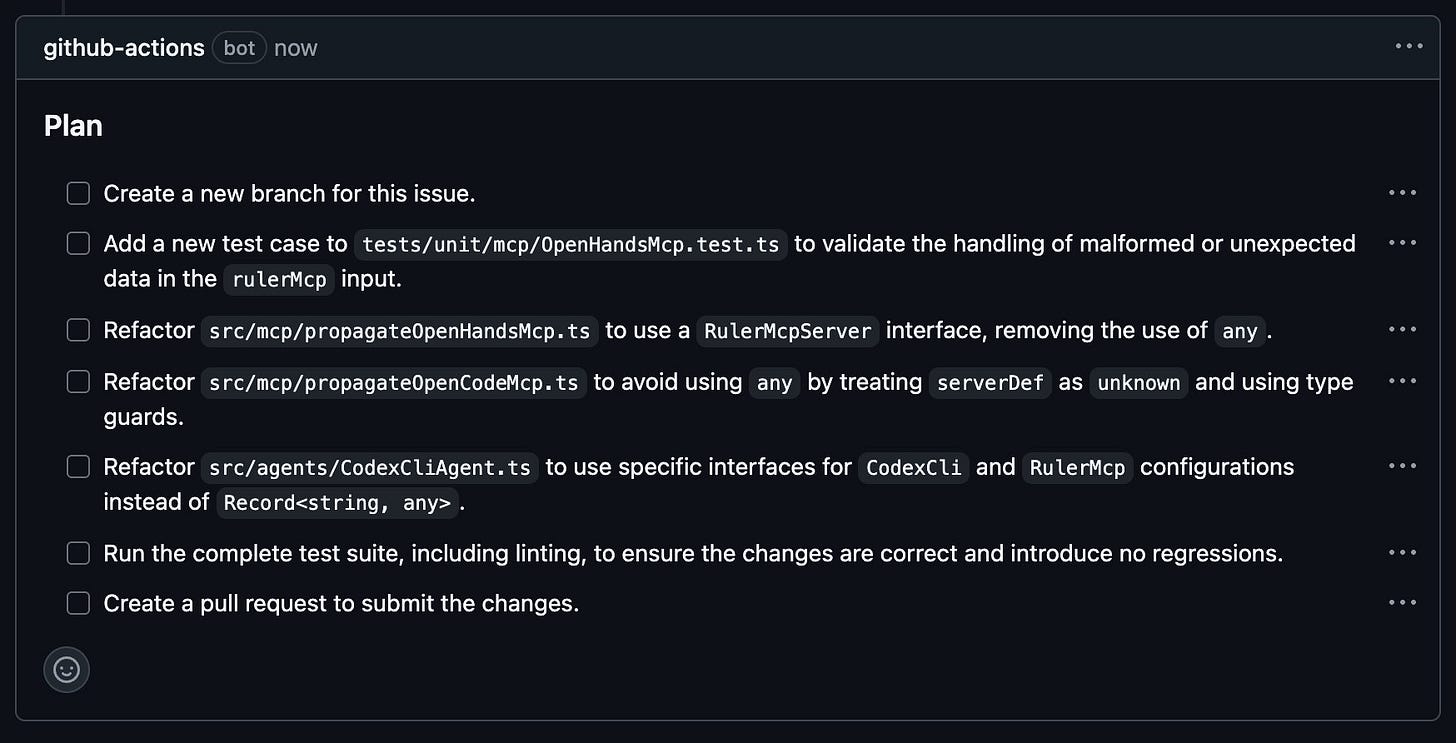Open the comment options kebab menu
This screenshot has height=743, width=1456.
(1408, 46)
